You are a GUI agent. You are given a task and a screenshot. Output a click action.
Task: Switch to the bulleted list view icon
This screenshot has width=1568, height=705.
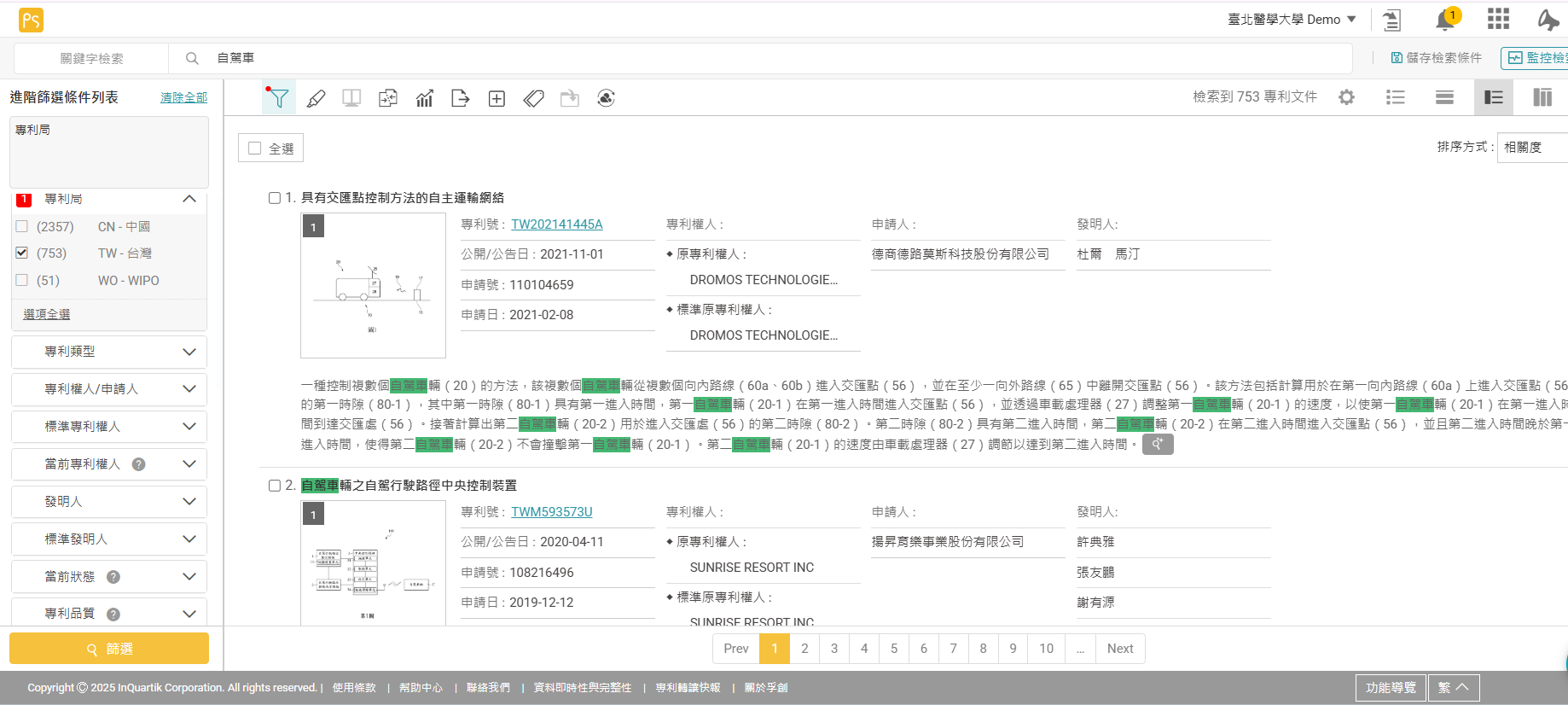tap(1396, 97)
